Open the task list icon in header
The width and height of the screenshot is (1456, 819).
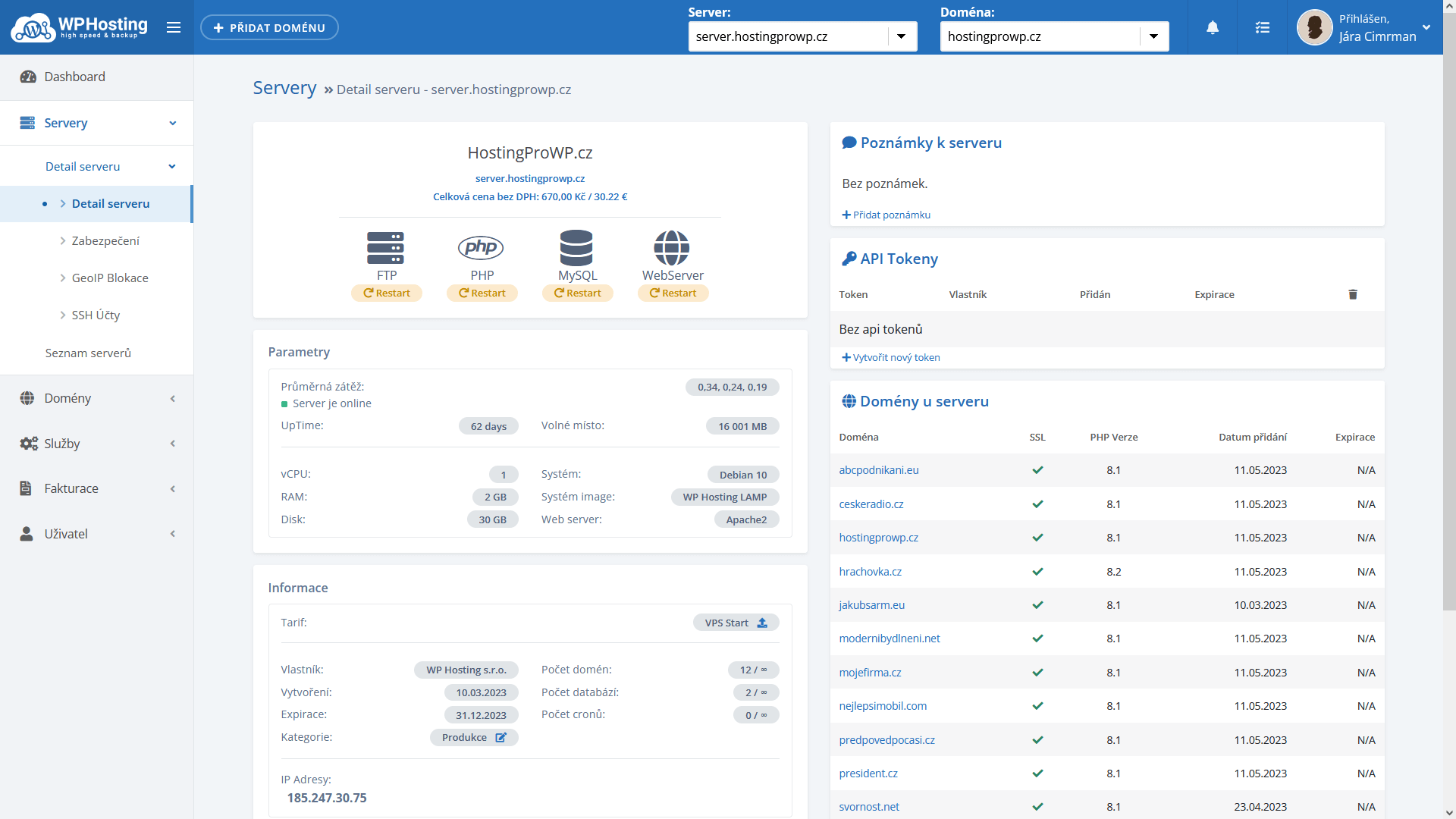(1262, 27)
